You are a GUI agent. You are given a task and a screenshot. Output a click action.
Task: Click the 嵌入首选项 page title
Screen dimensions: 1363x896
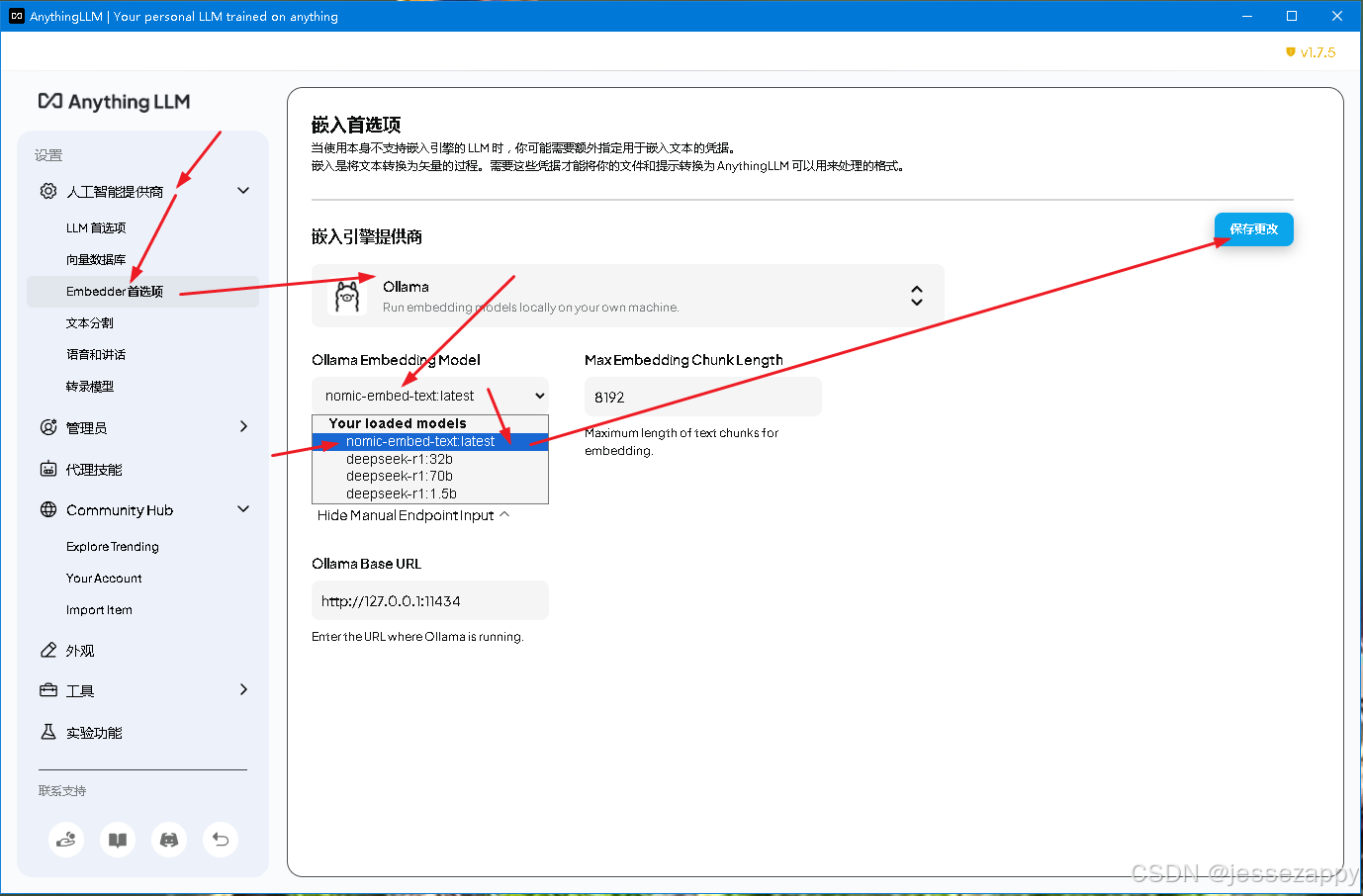(356, 125)
